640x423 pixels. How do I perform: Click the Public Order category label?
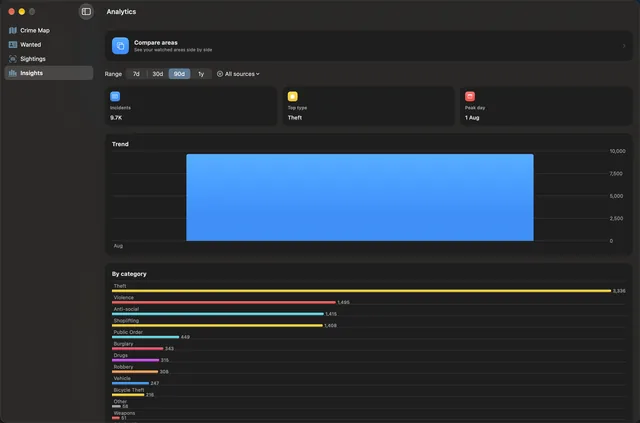(128, 332)
